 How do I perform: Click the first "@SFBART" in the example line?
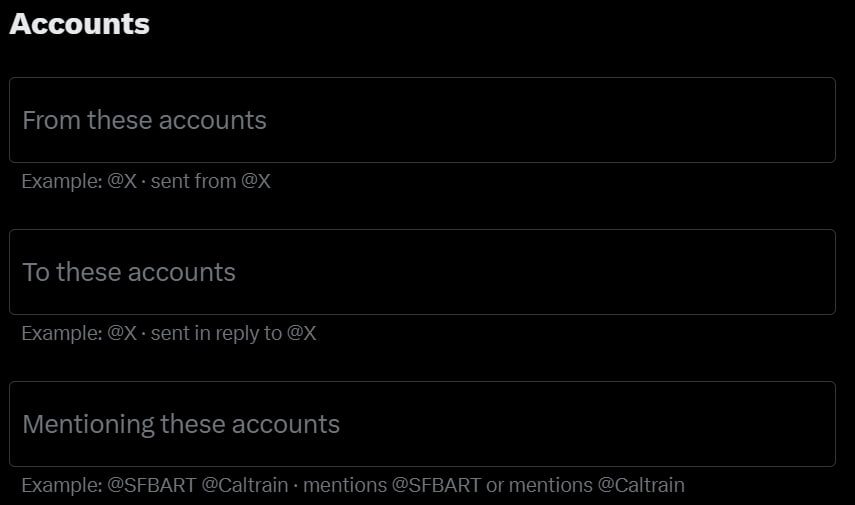(151, 486)
